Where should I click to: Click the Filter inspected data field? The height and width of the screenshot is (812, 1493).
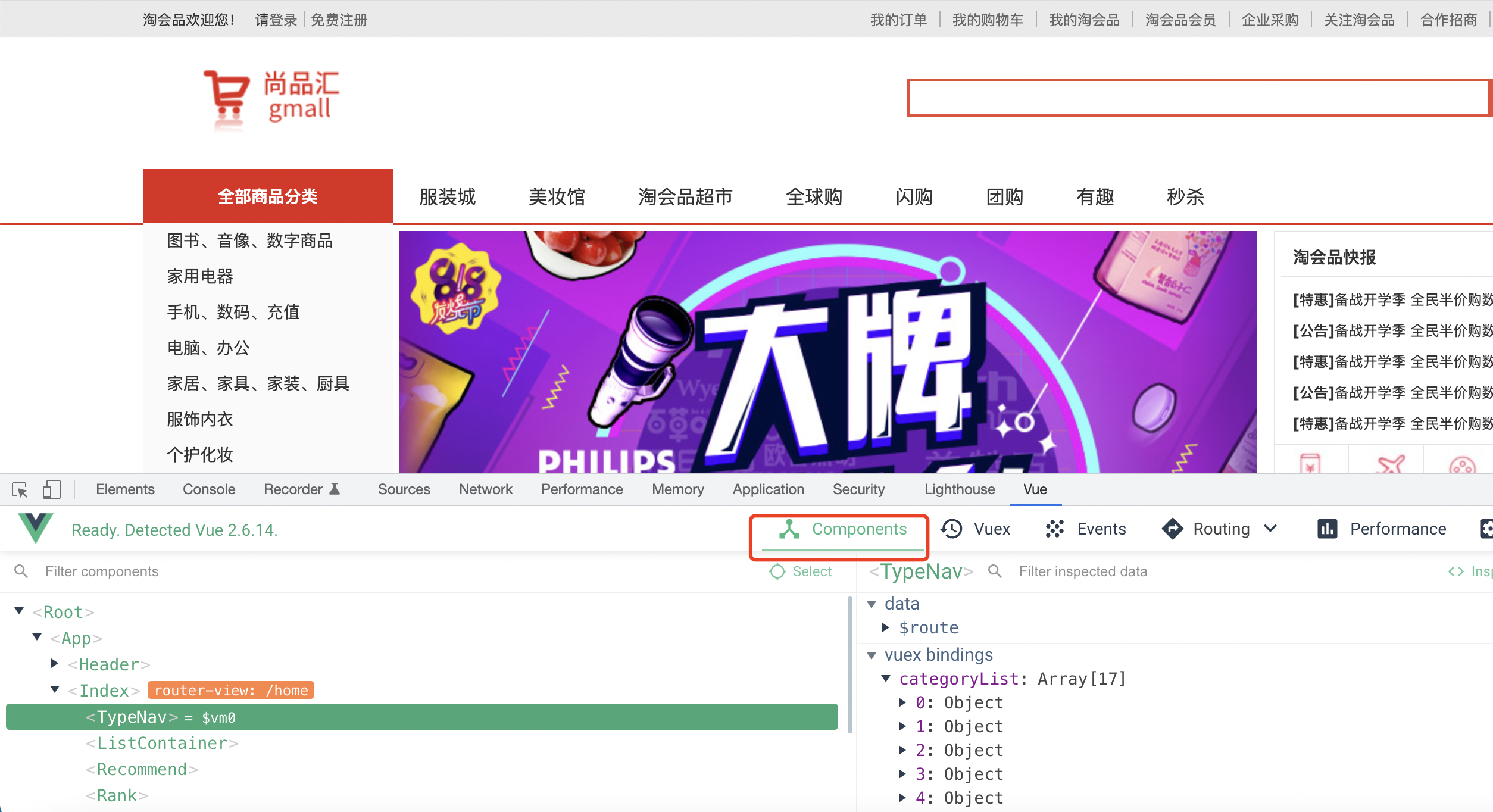tap(1082, 571)
